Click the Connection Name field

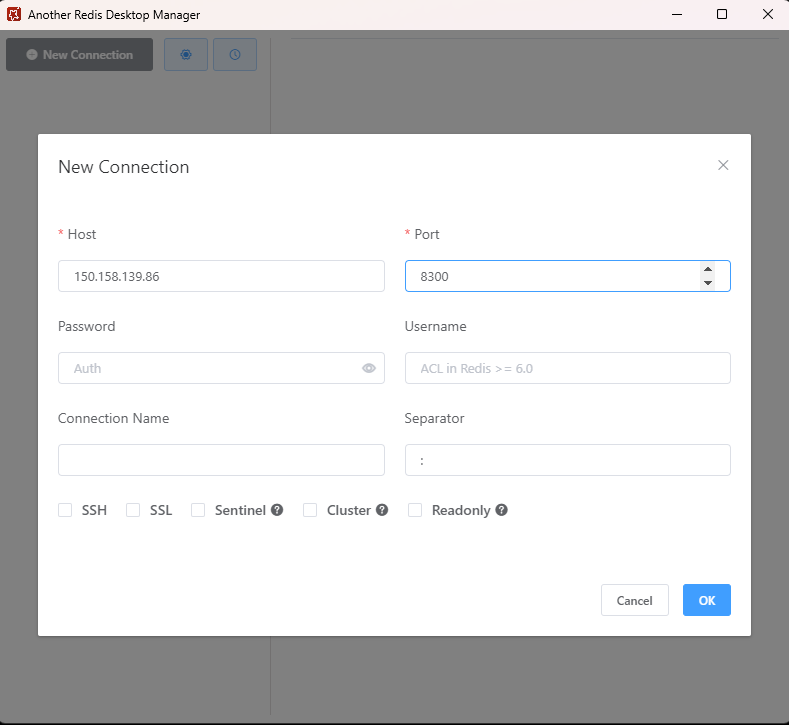coord(221,460)
